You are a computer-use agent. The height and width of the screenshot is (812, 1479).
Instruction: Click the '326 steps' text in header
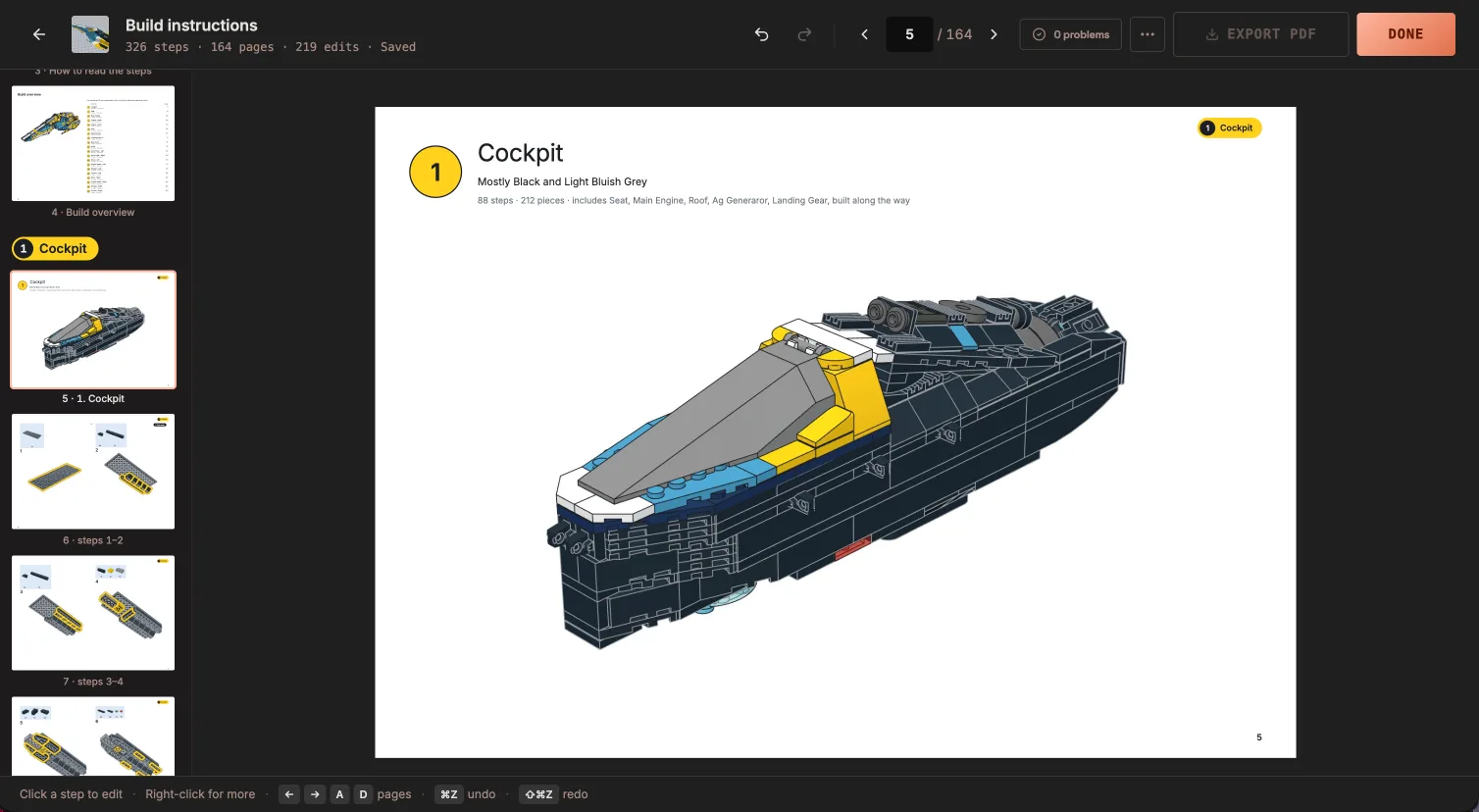pyautogui.click(x=157, y=47)
